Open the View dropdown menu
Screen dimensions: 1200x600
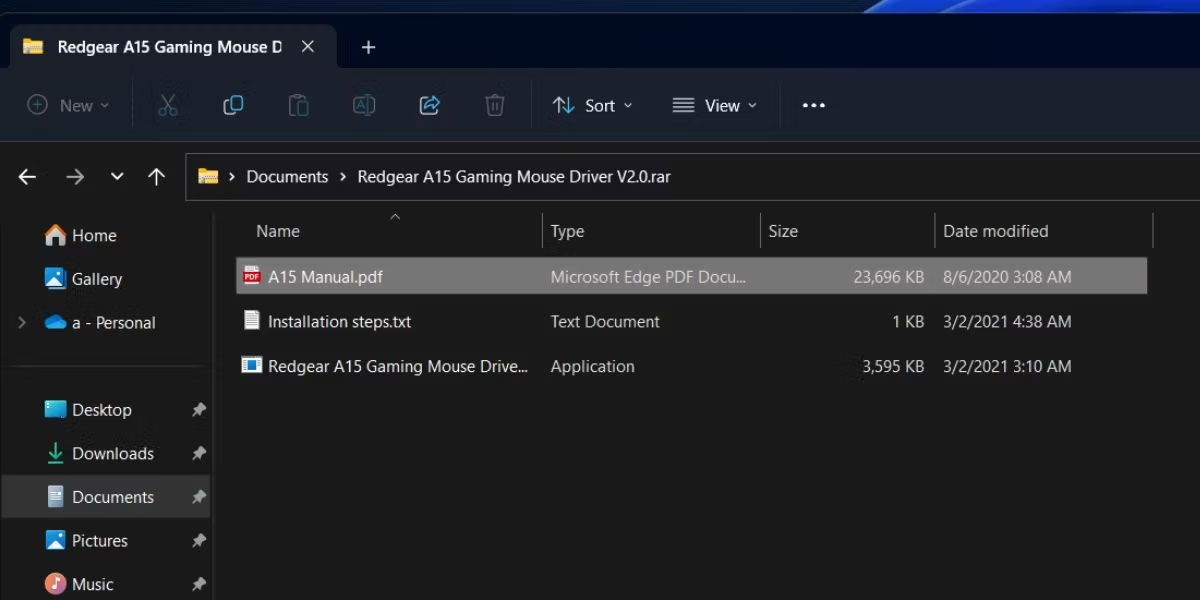point(714,105)
